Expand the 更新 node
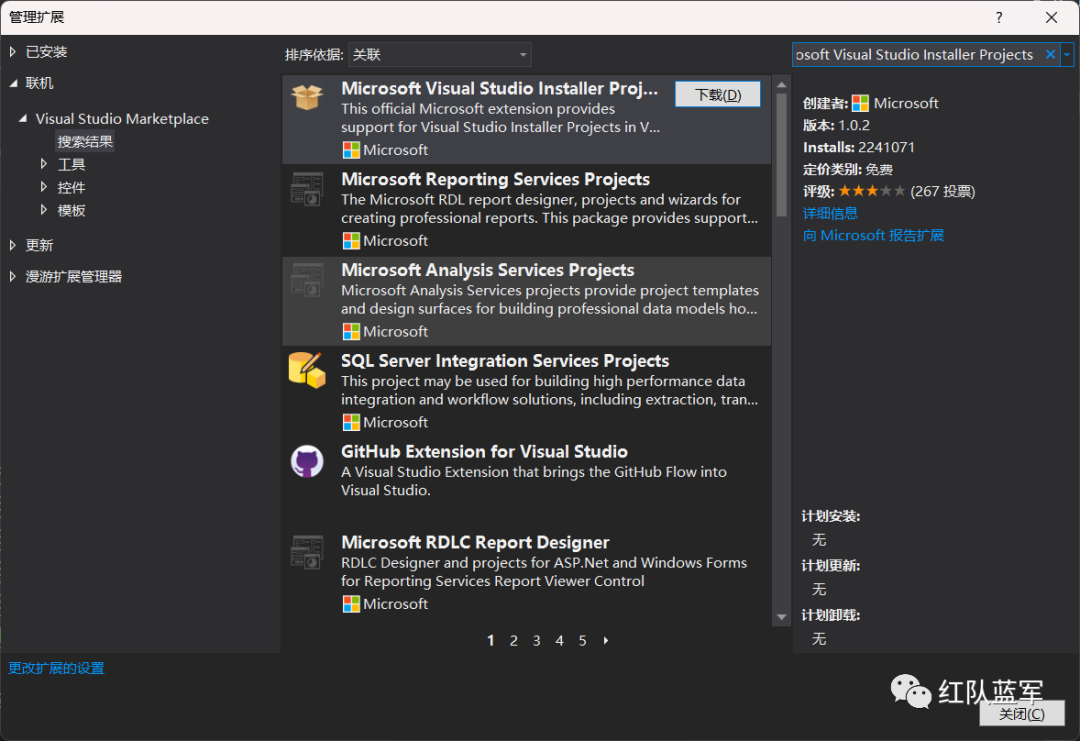Viewport: 1080px width, 741px height. [13, 245]
